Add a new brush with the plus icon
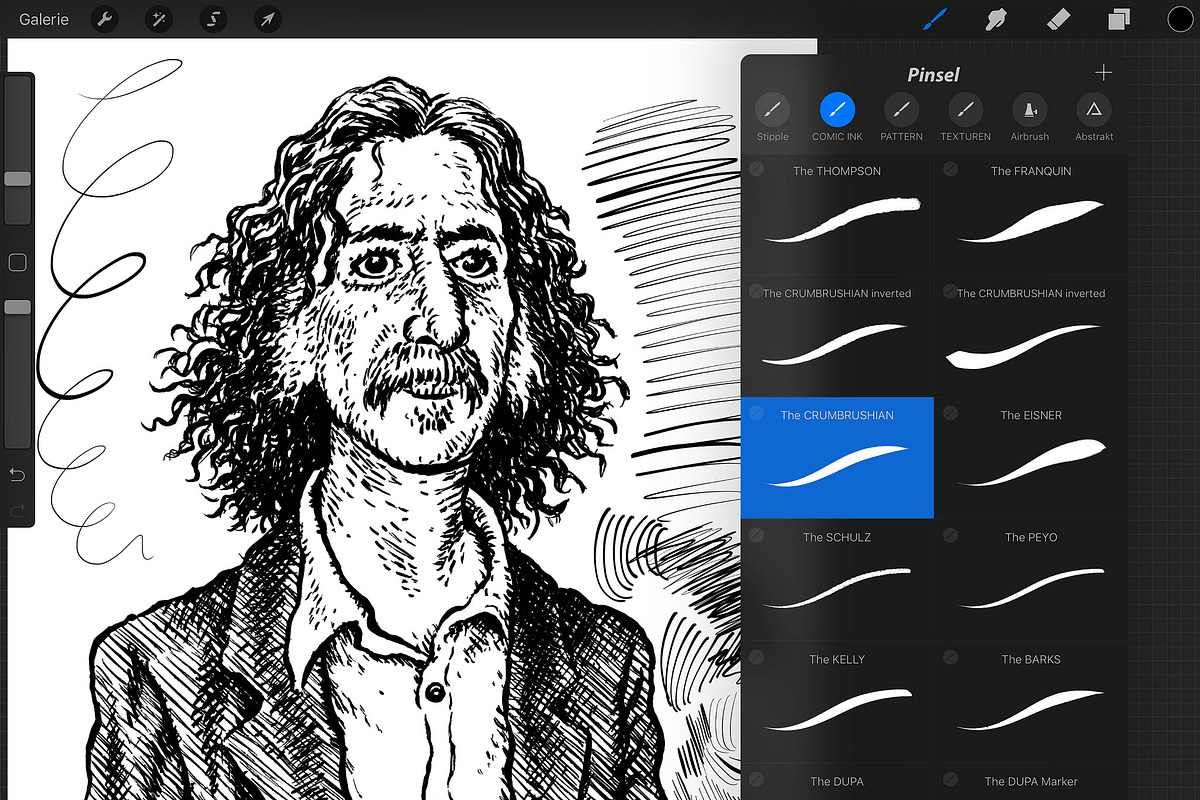Screen dimensions: 1200x800 (x=1103, y=73)
